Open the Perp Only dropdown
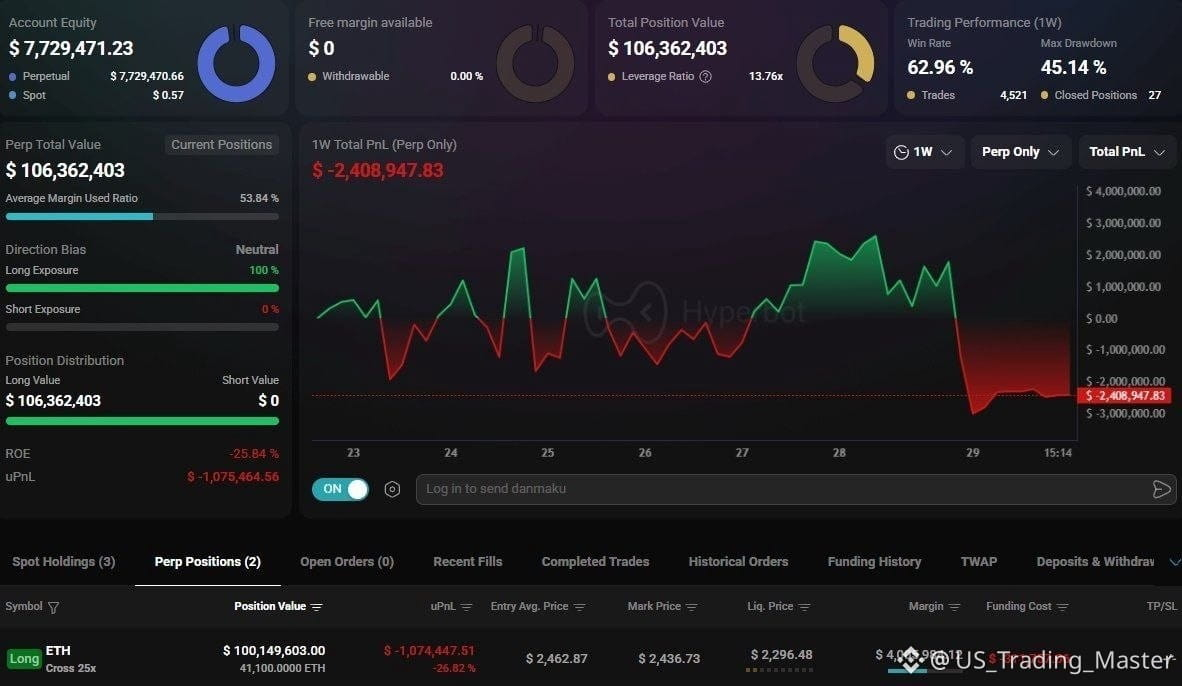The height and width of the screenshot is (686, 1182). coord(1021,152)
